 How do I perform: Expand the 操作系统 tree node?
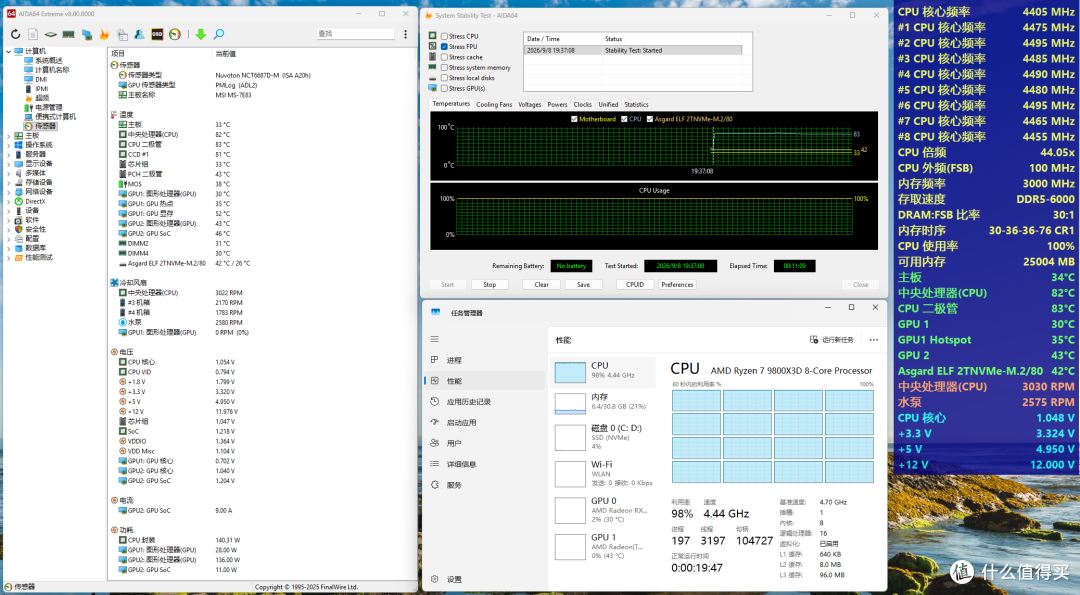(8, 145)
